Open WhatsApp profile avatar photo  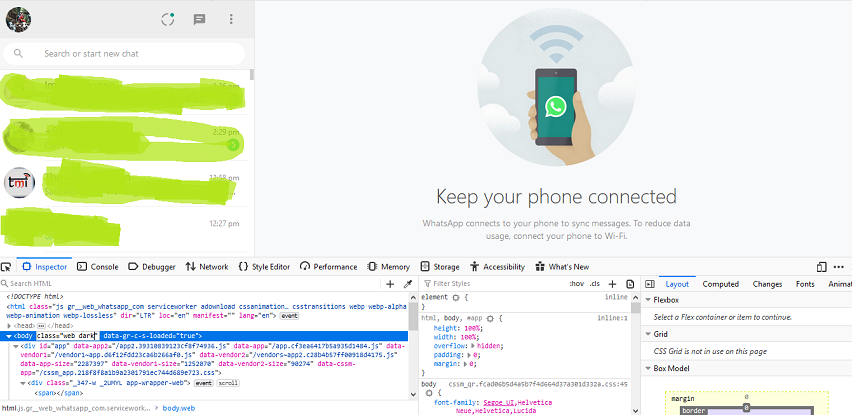tap(18, 20)
